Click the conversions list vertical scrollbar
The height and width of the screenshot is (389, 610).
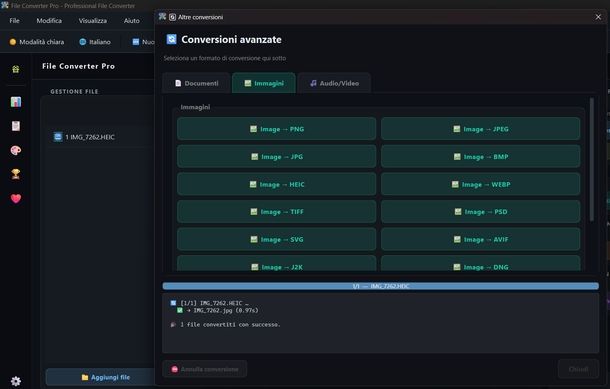click(592, 159)
